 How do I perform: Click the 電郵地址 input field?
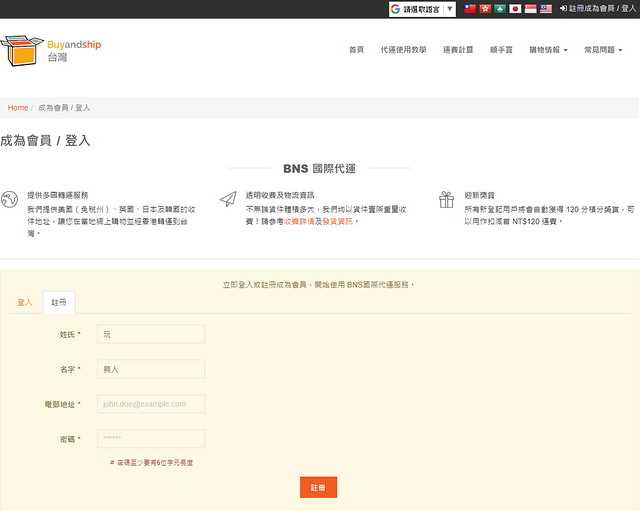pyautogui.click(x=151, y=404)
